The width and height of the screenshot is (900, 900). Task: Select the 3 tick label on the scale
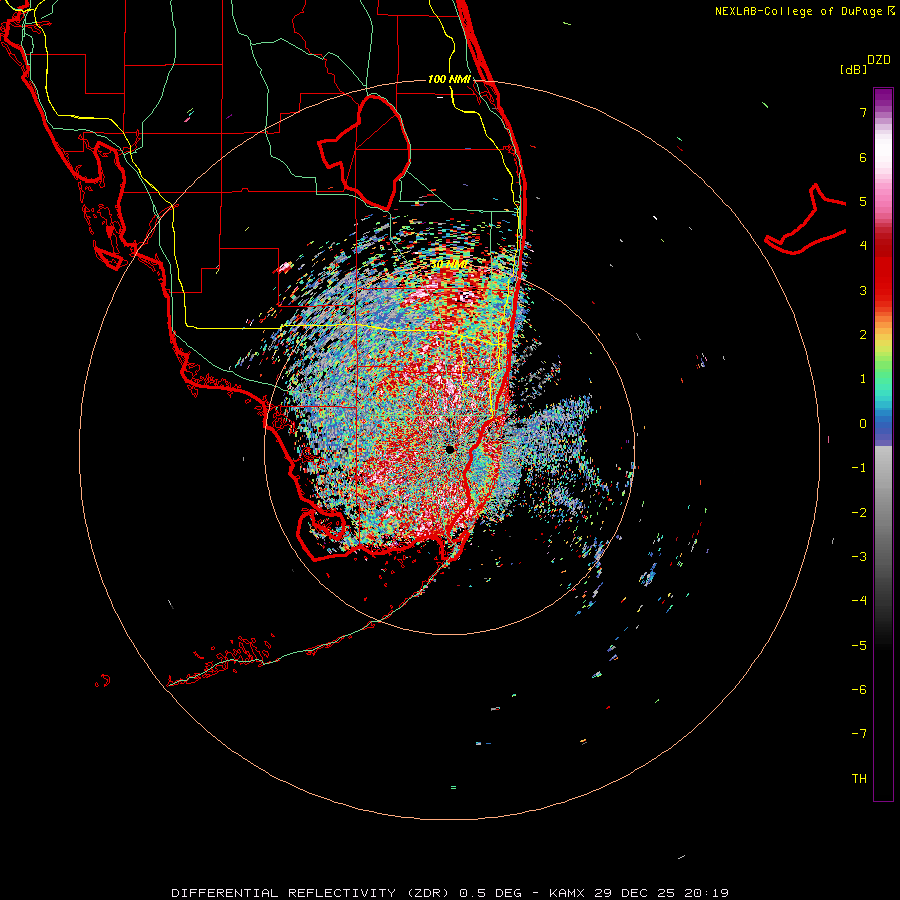click(x=863, y=290)
